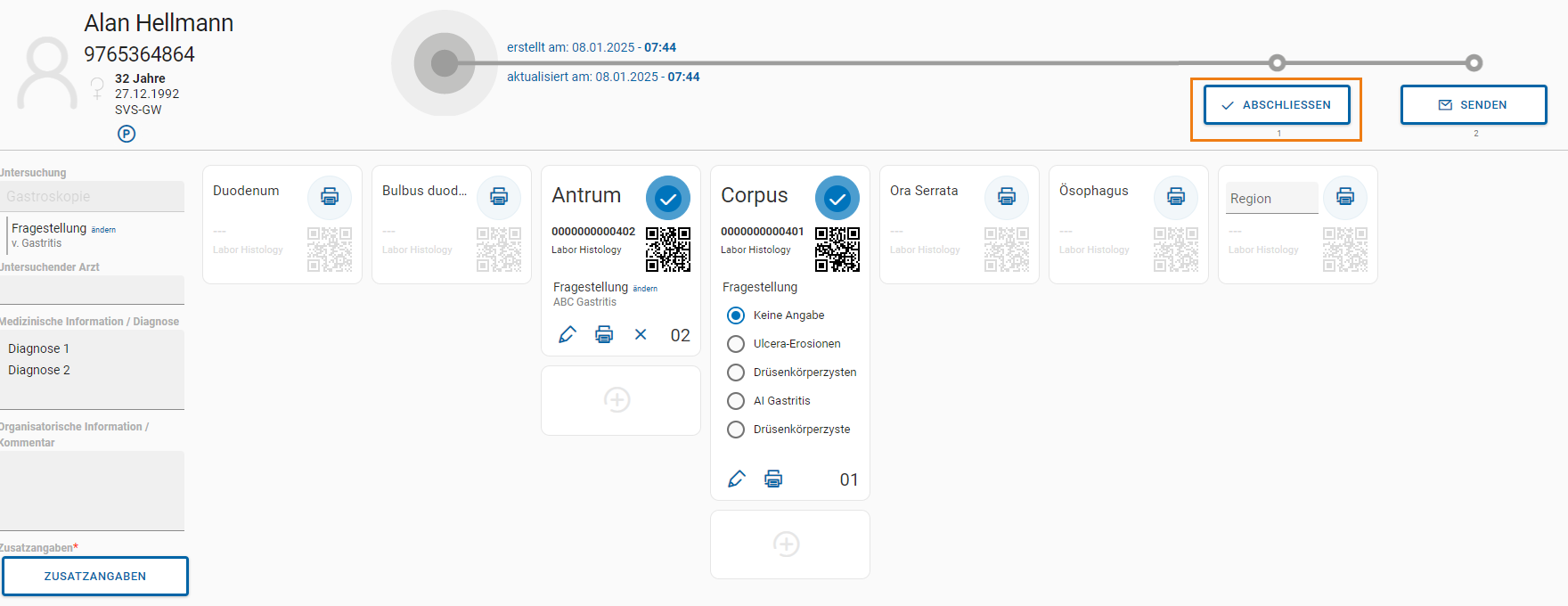
Task: Click the pencil edit icon in Corpus card
Action: pos(737,479)
